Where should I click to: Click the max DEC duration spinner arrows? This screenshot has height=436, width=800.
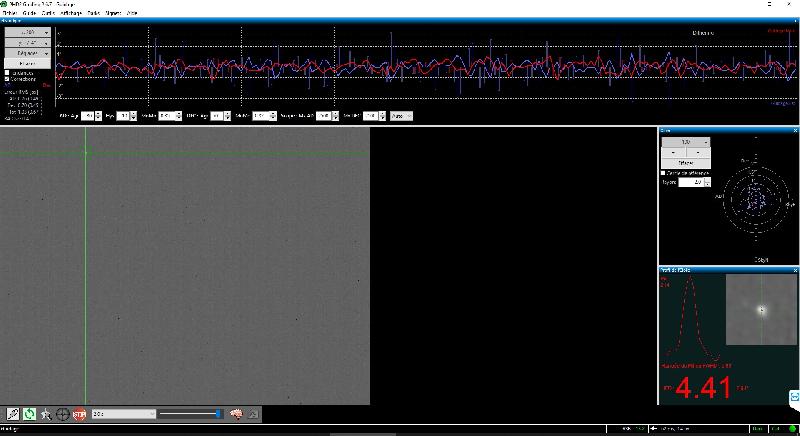(x=382, y=116)
